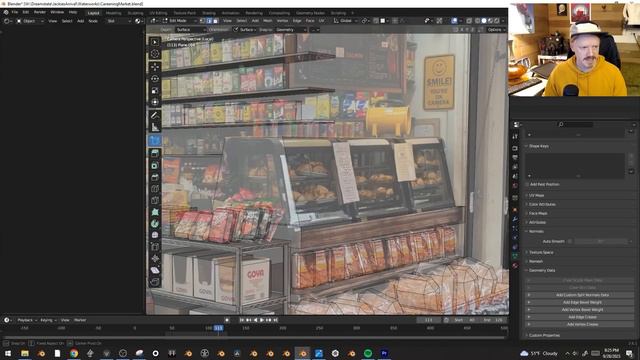Open the Depth Surface dropdown
This screenshot has width=640, height=360.
click(x=190, y=29)
